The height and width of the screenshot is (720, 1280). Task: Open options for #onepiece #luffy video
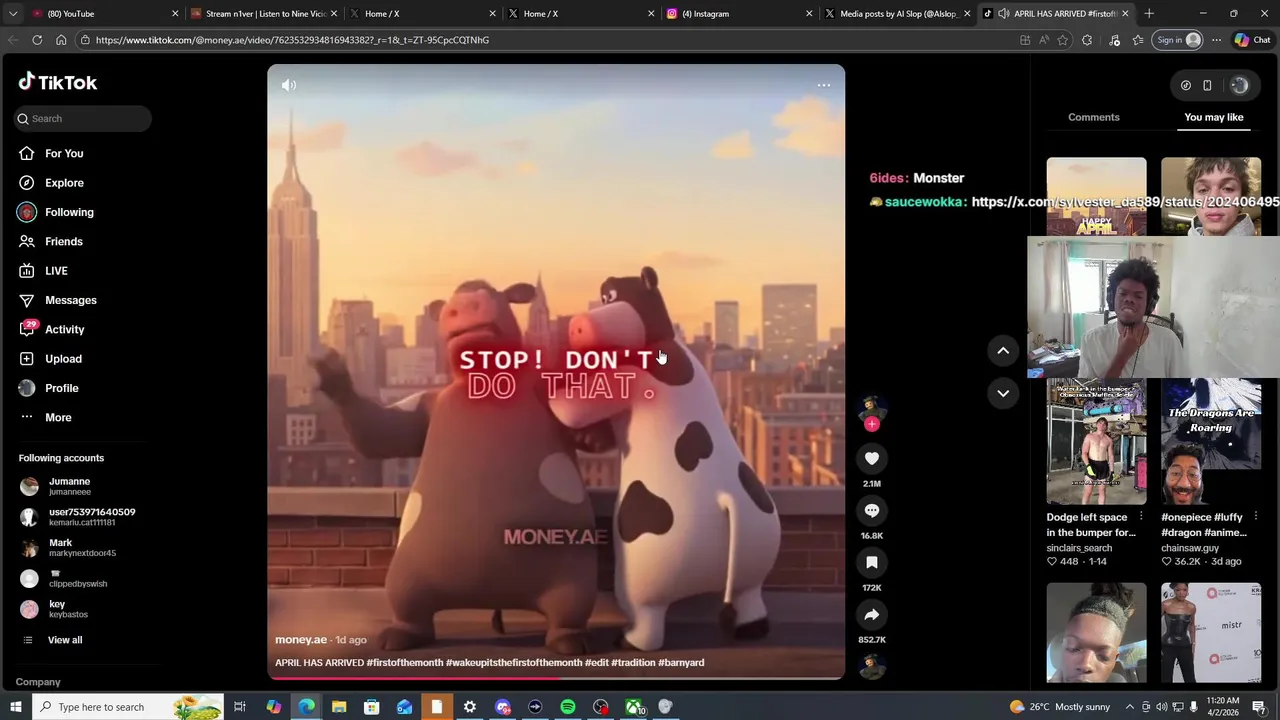pos(1255,517)
